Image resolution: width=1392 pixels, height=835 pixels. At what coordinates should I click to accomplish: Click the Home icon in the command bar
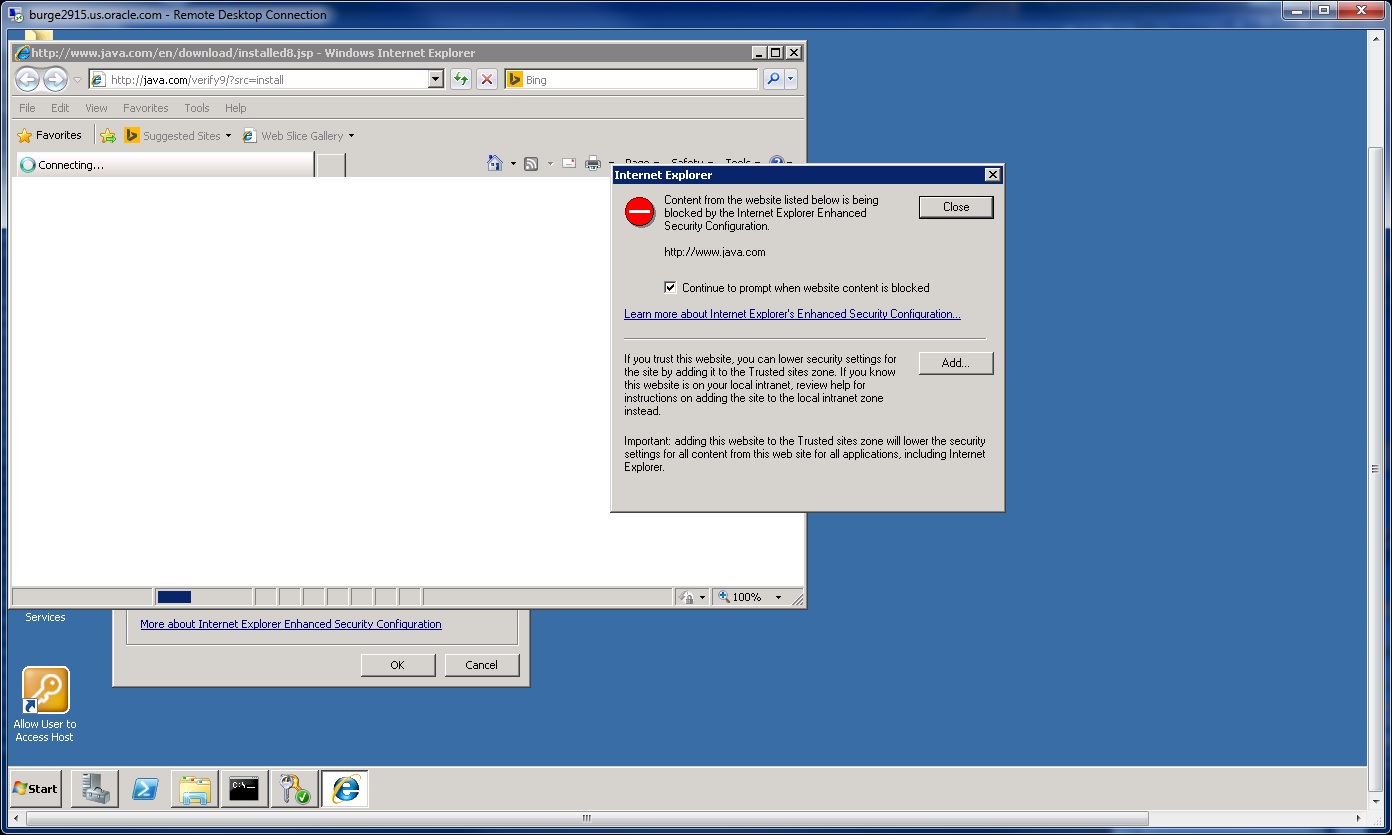[x=494, y=164]
